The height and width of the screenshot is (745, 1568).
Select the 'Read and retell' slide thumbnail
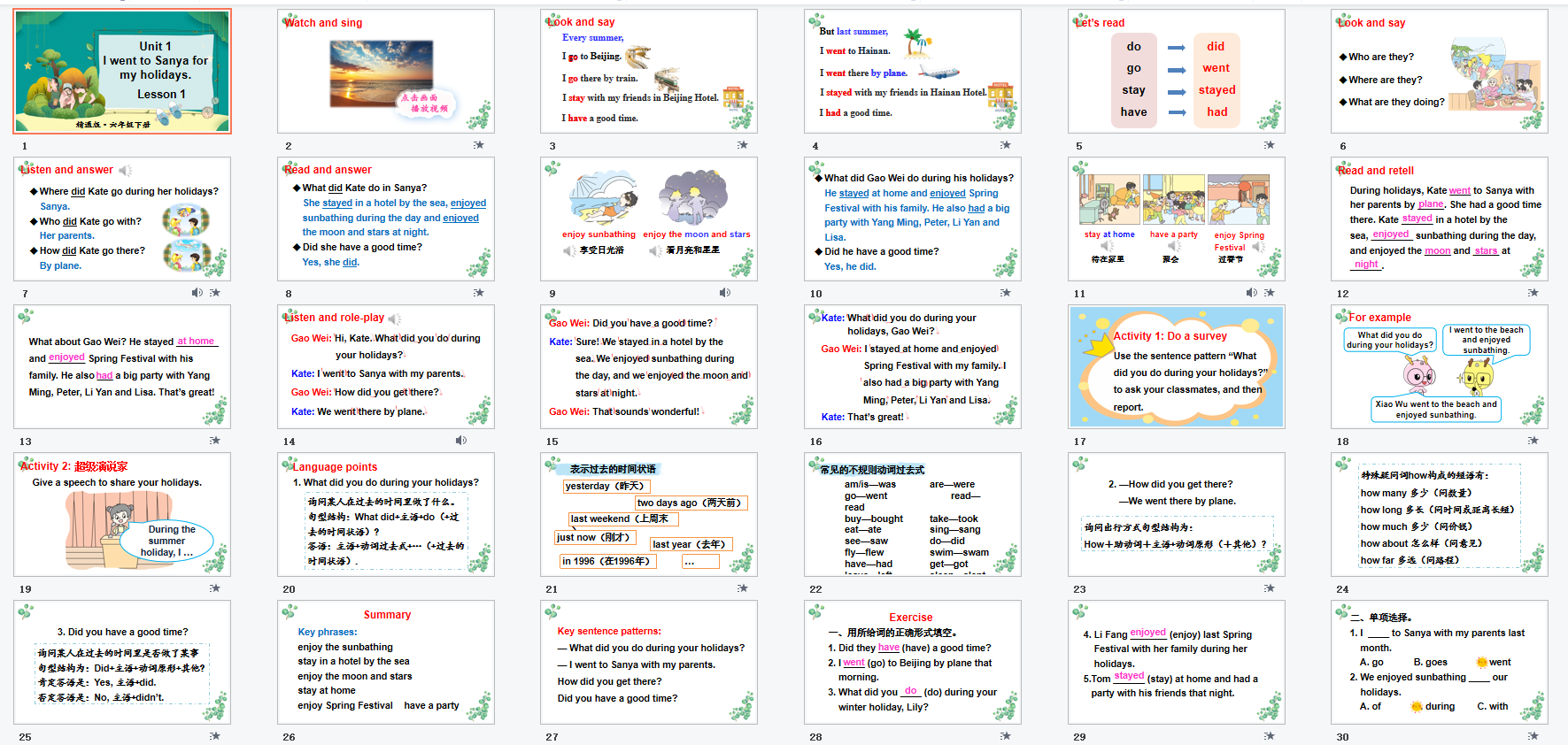(1440, 219)
